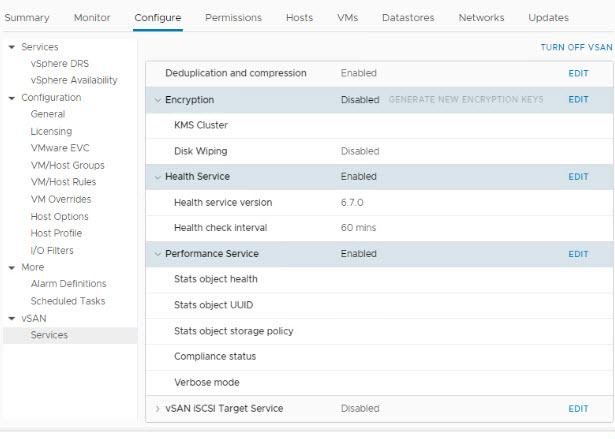The height and width of the screenshot is (439, 615).
Task: Collapse the Services tree group in sidebar
Action: (x=11, y=47)
